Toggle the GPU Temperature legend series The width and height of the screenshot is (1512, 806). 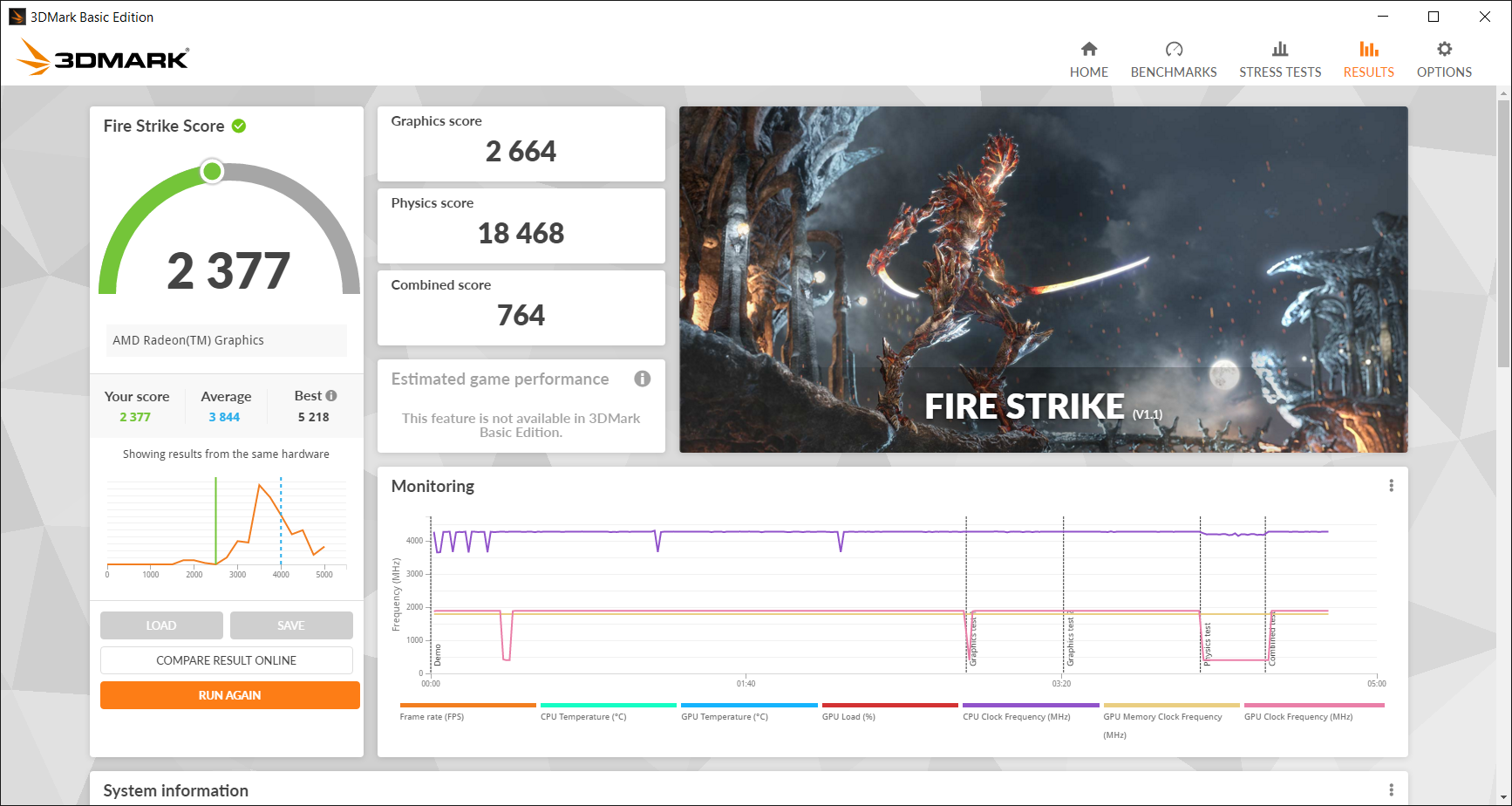(x=749, y=712)
